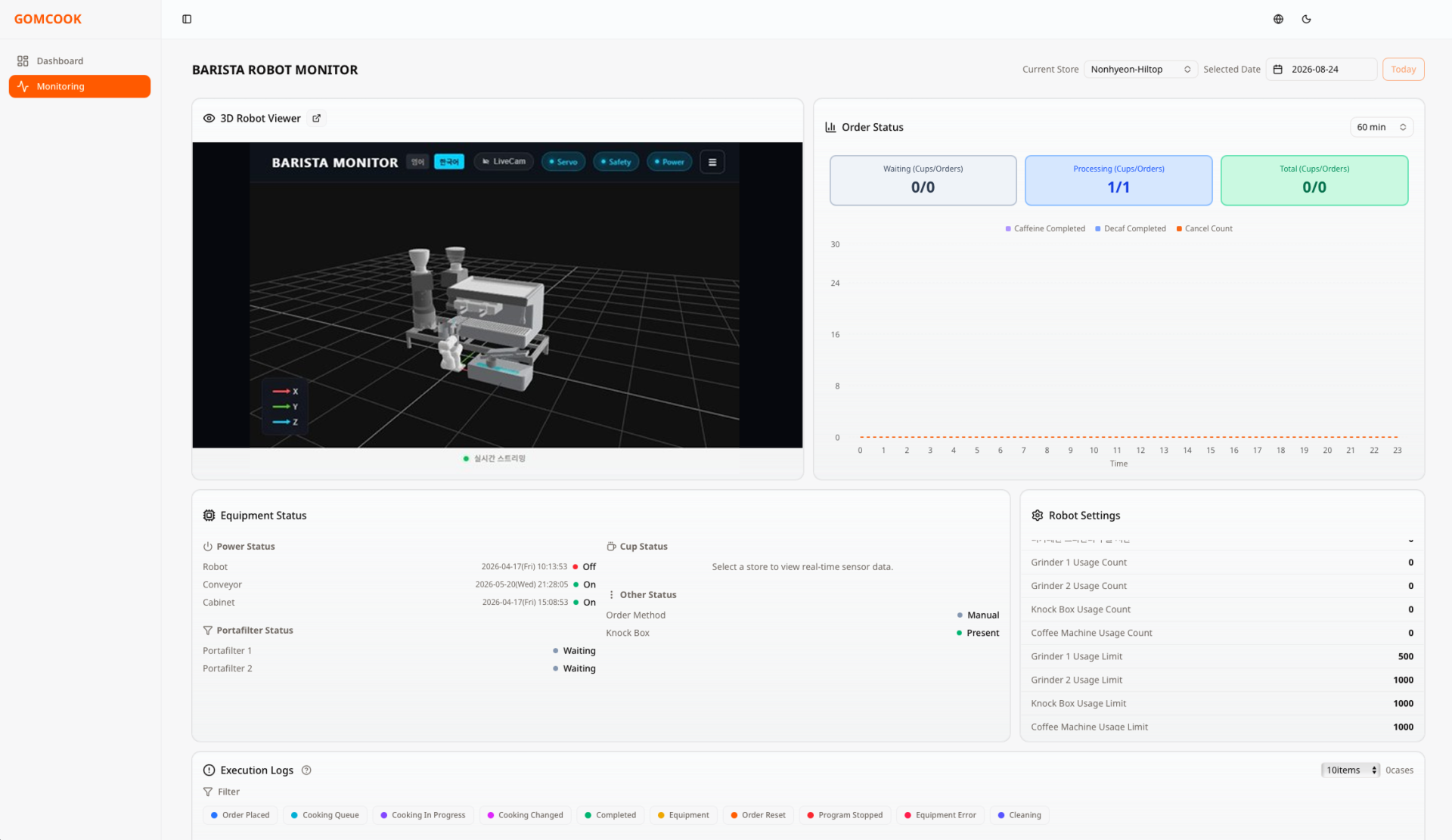This screenshot has width=1452, height=840.
Task: Filter logs by Cooking In Progress
Action: 423,815
